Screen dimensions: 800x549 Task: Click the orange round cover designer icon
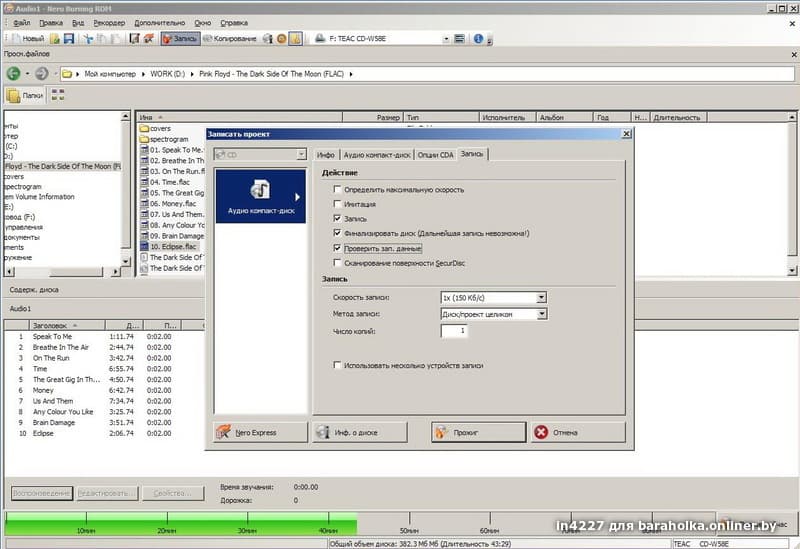pos(281,38)
